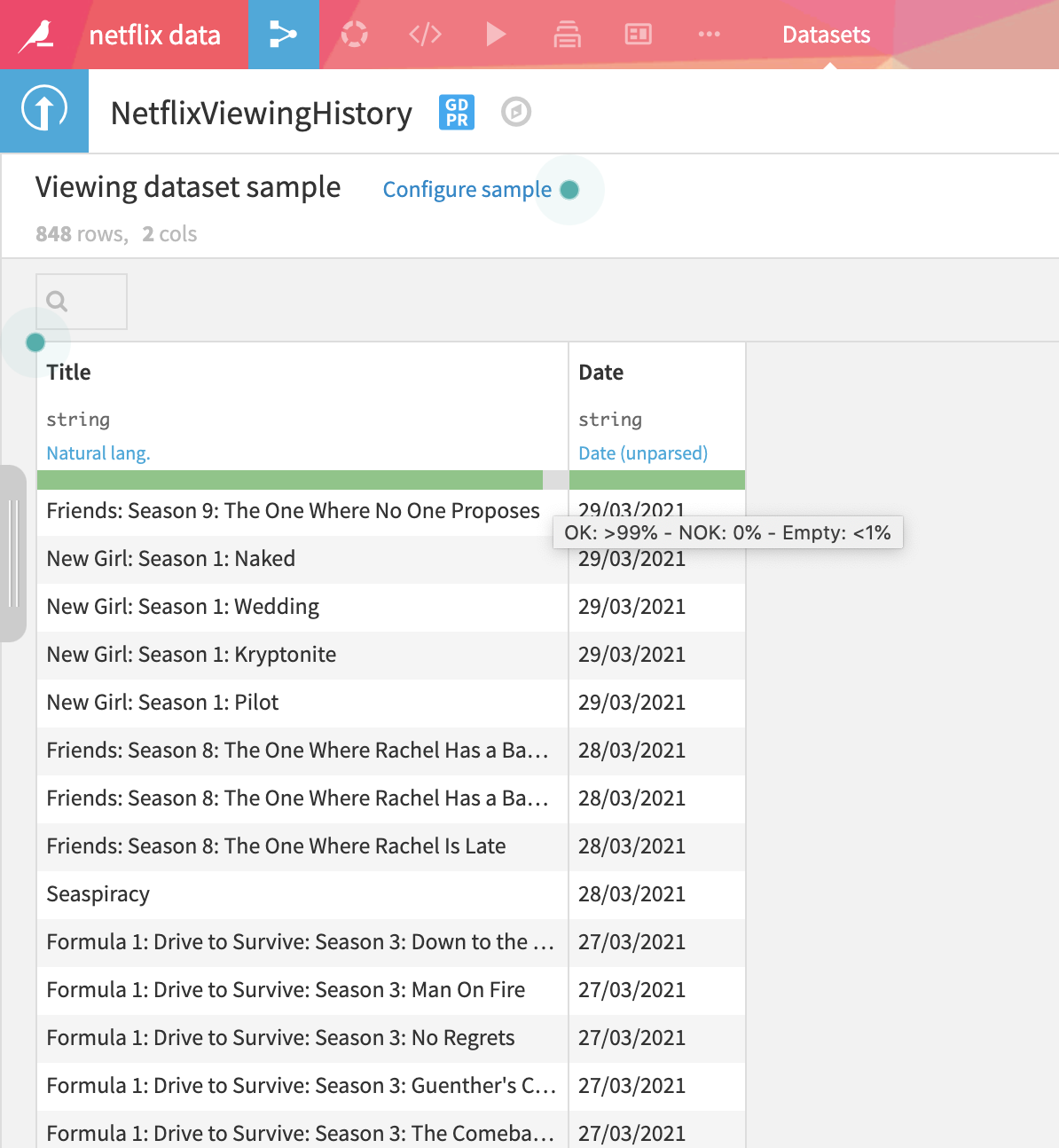This screenshot has width=1059, height=1148.
Task: Open the netflix data project name
Action: [155, 35]
